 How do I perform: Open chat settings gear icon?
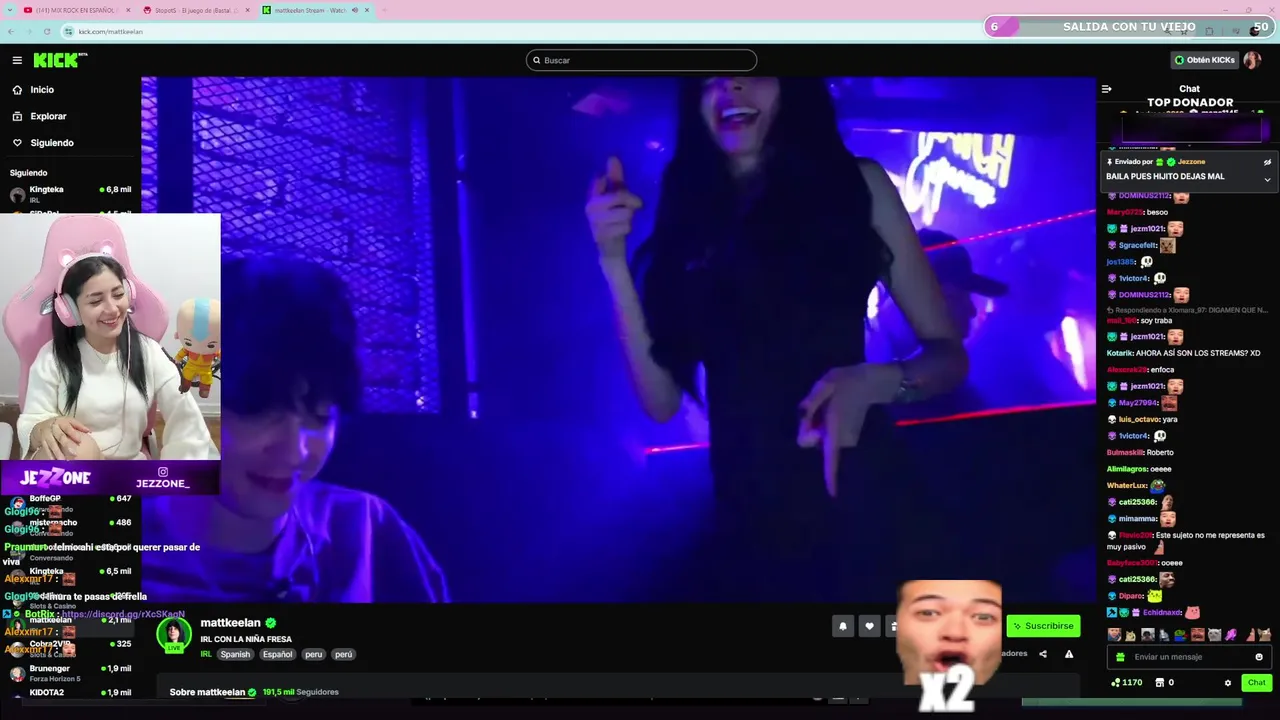1228,683
